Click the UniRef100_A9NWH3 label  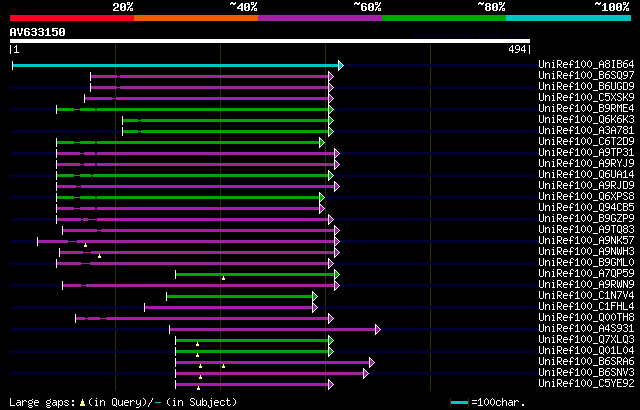click(x=586, y=252)
